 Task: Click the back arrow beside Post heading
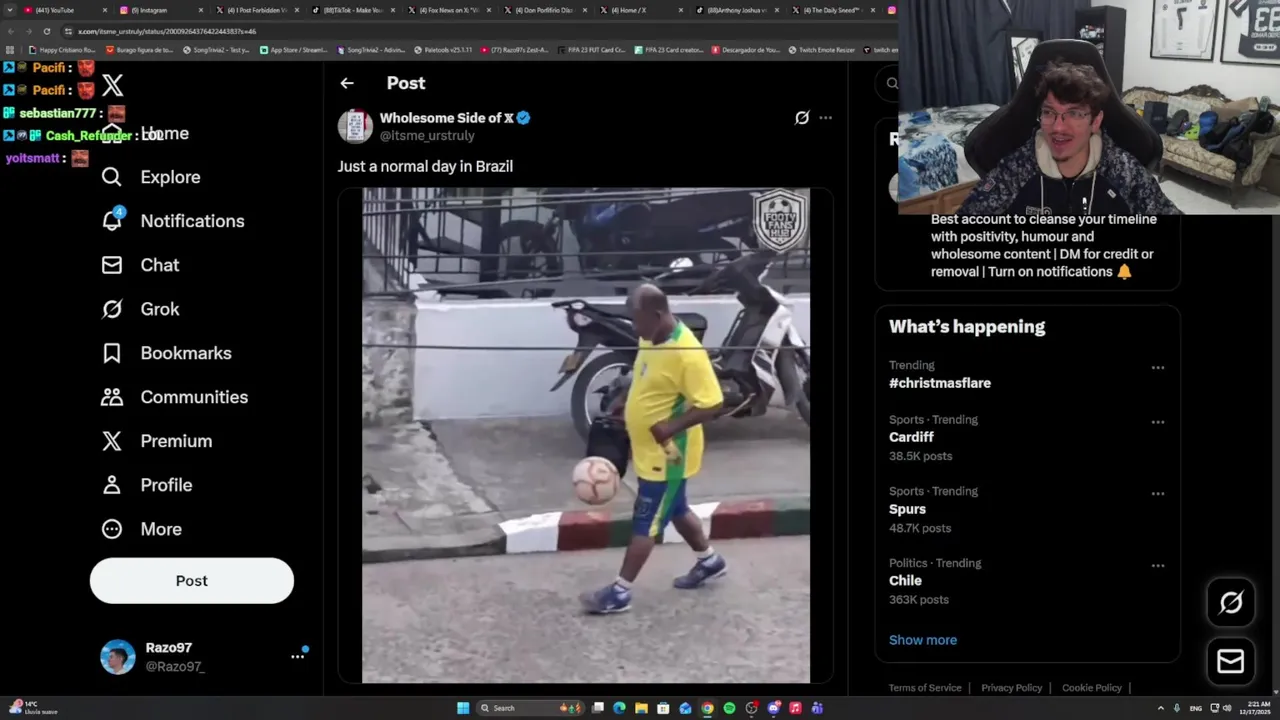coord(347,83)
